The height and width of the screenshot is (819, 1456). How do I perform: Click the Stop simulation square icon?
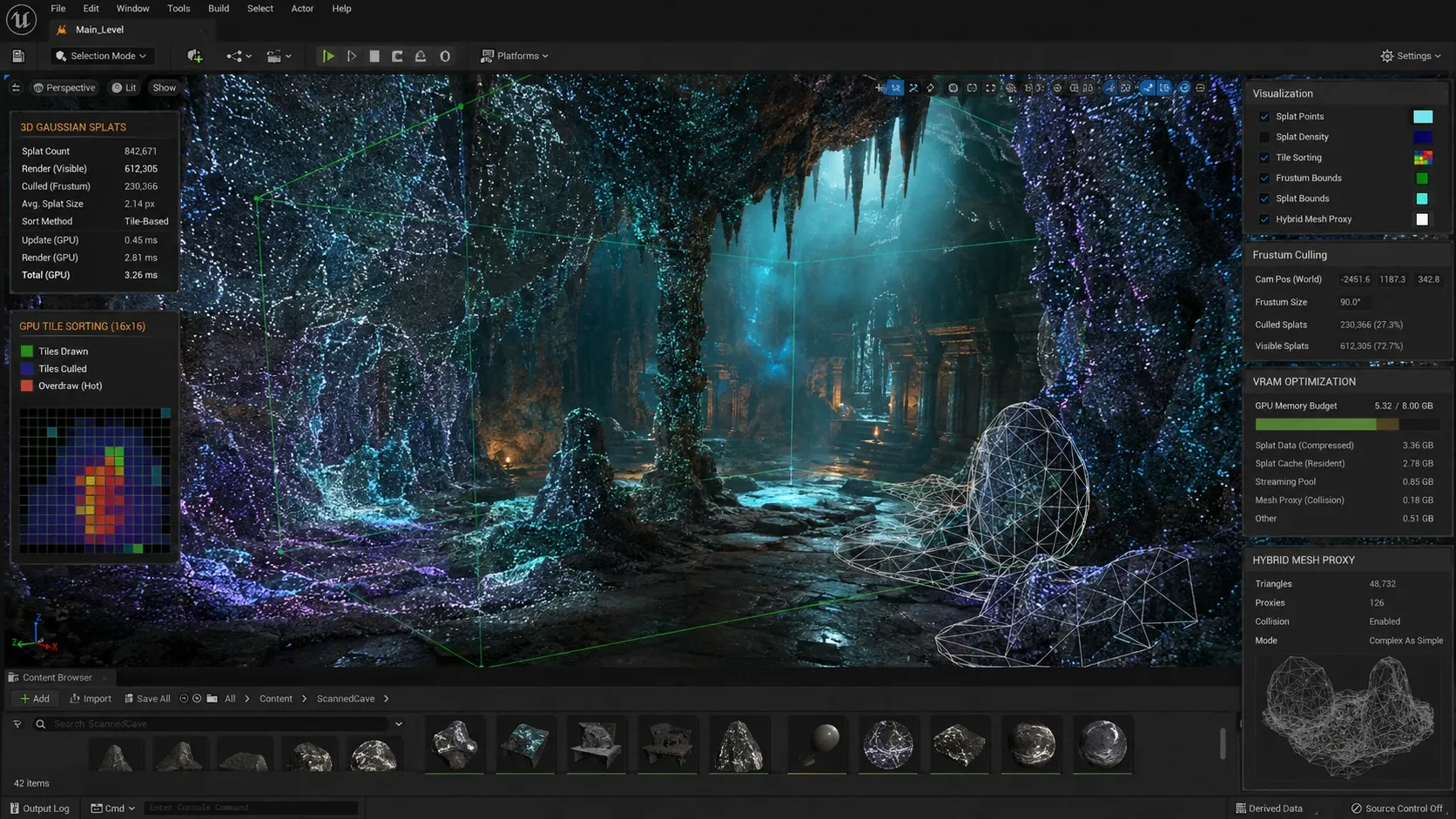coord(374,56)
